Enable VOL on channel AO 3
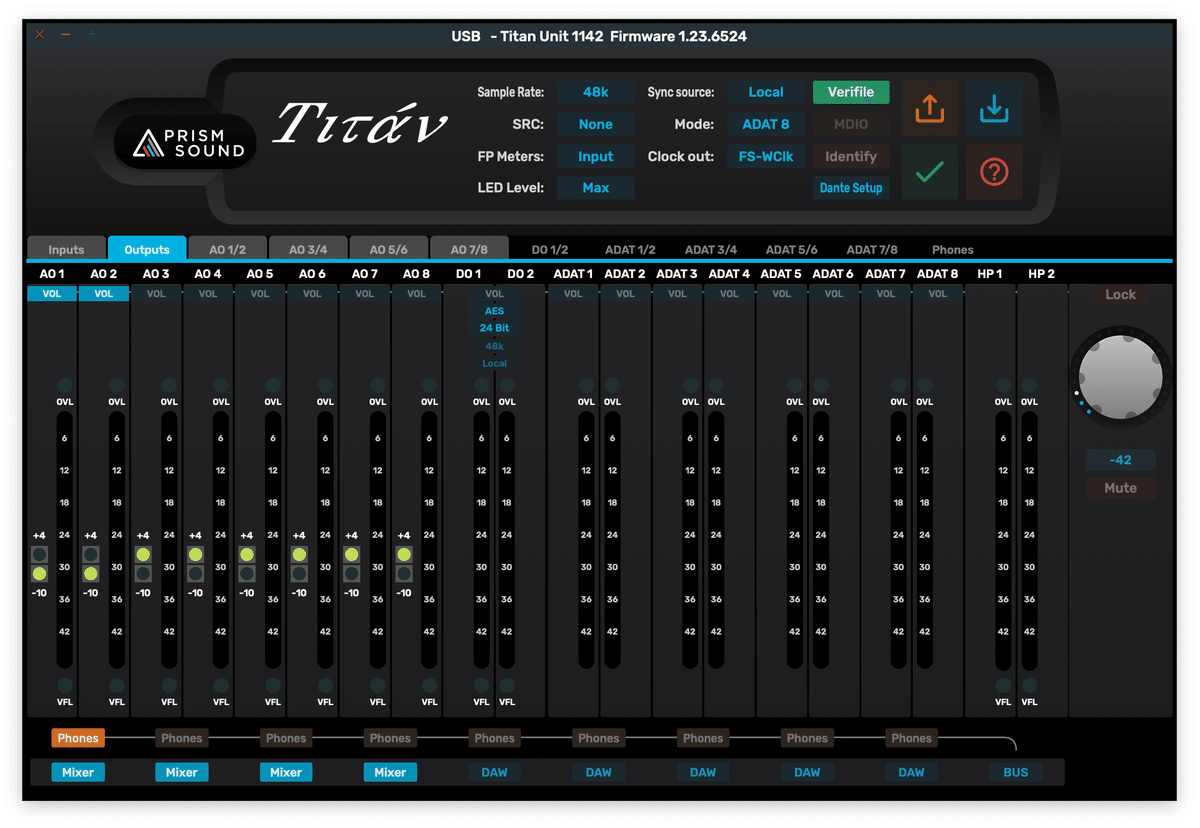This screenshot has height=828, width=1200. click(x=156, y=294)
